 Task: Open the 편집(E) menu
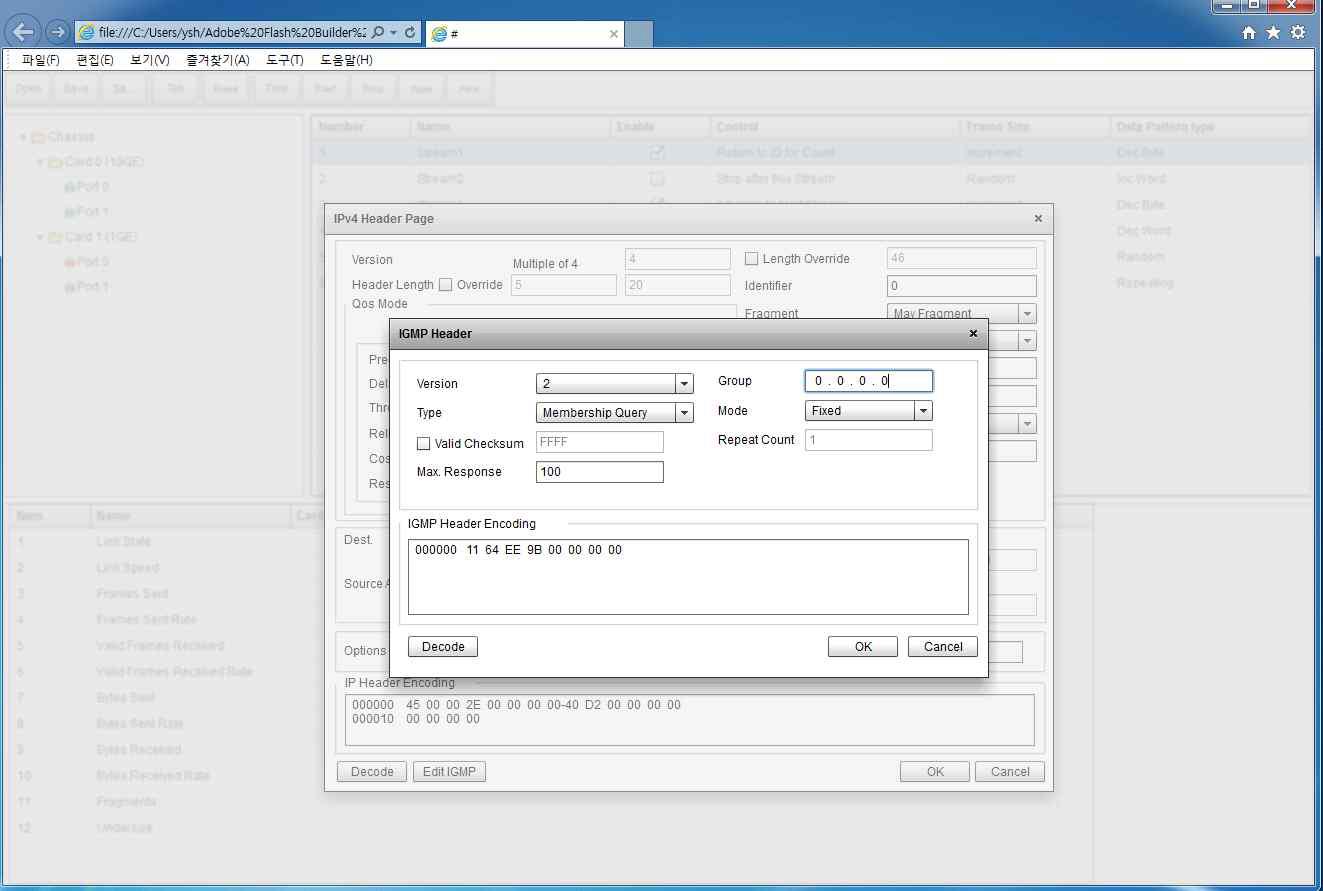[95, 60]
